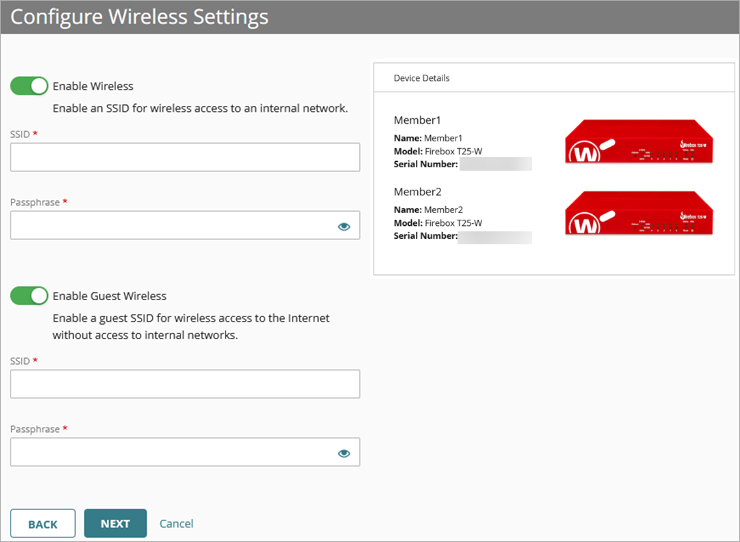Click Member1's redacted serial number
The width and height of the screenshot is (740, 542).
(x=494, y=164)
